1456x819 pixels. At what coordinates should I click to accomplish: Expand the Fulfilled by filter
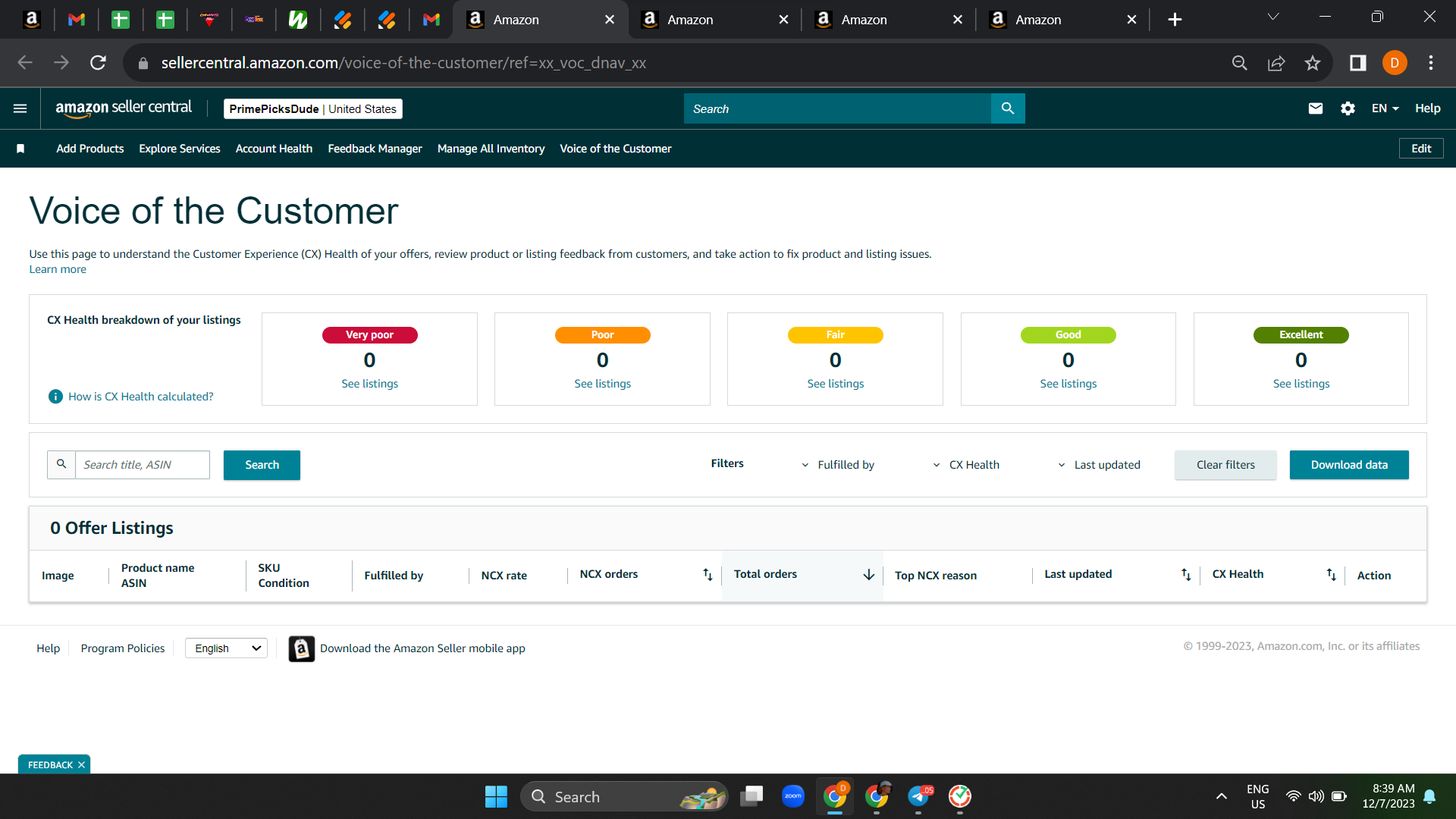[838, 465]
